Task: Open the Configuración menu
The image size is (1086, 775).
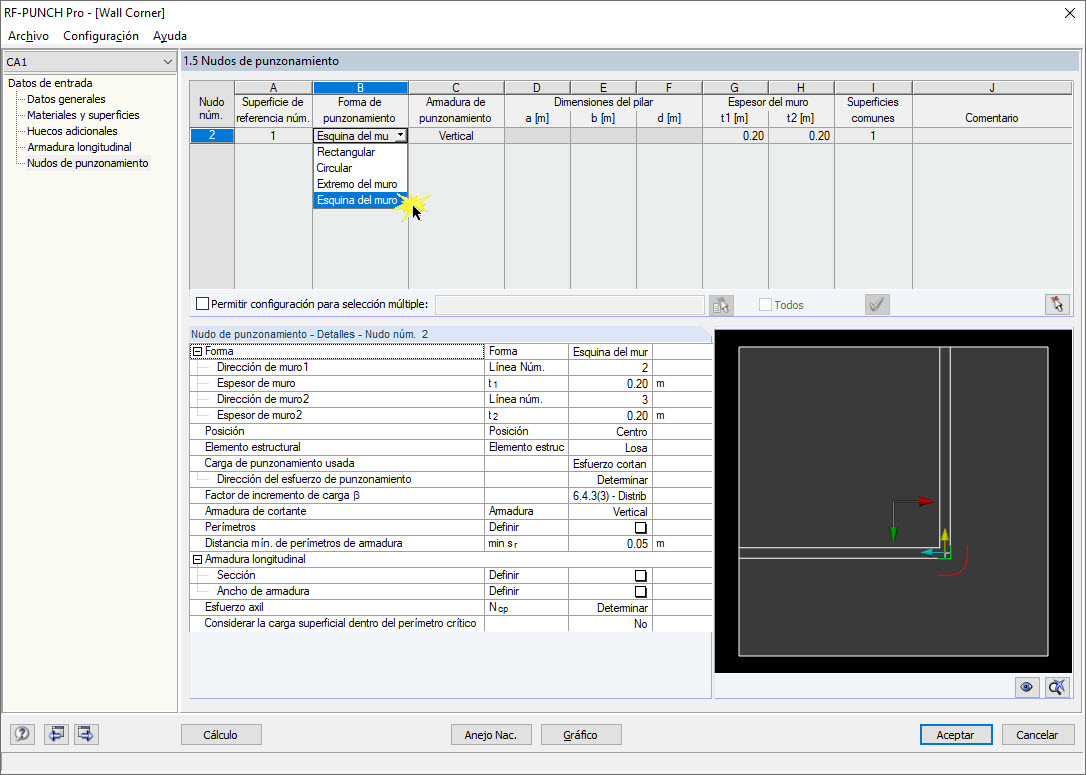Action: (101, 36)
